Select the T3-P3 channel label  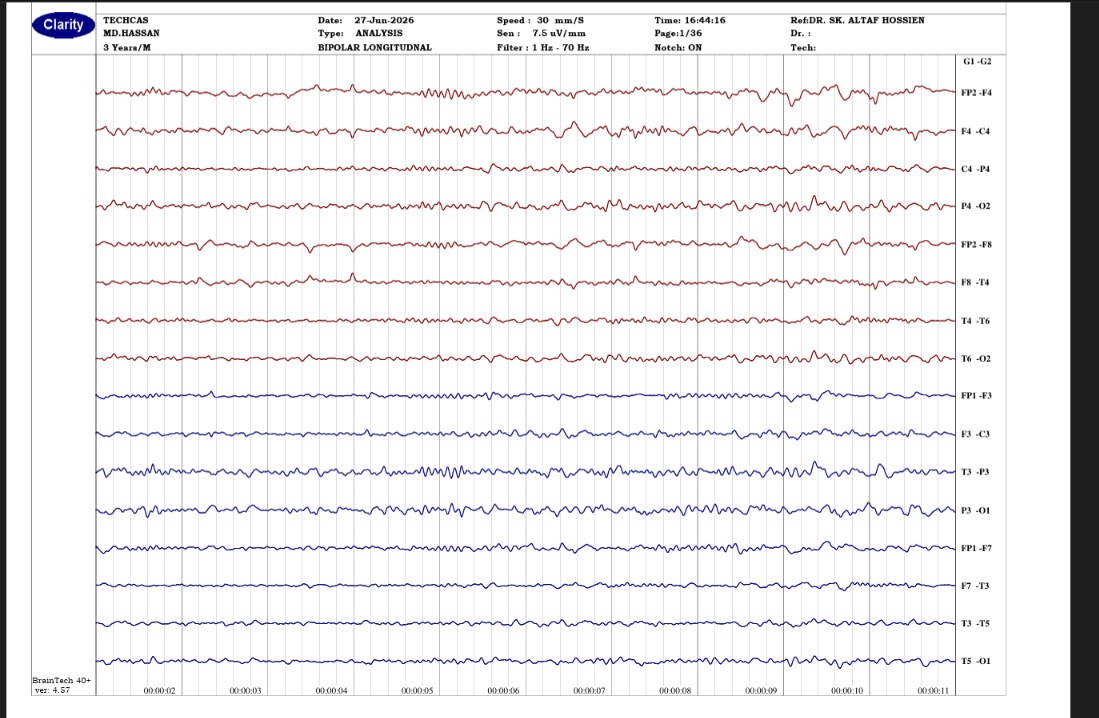click(975, 472)
